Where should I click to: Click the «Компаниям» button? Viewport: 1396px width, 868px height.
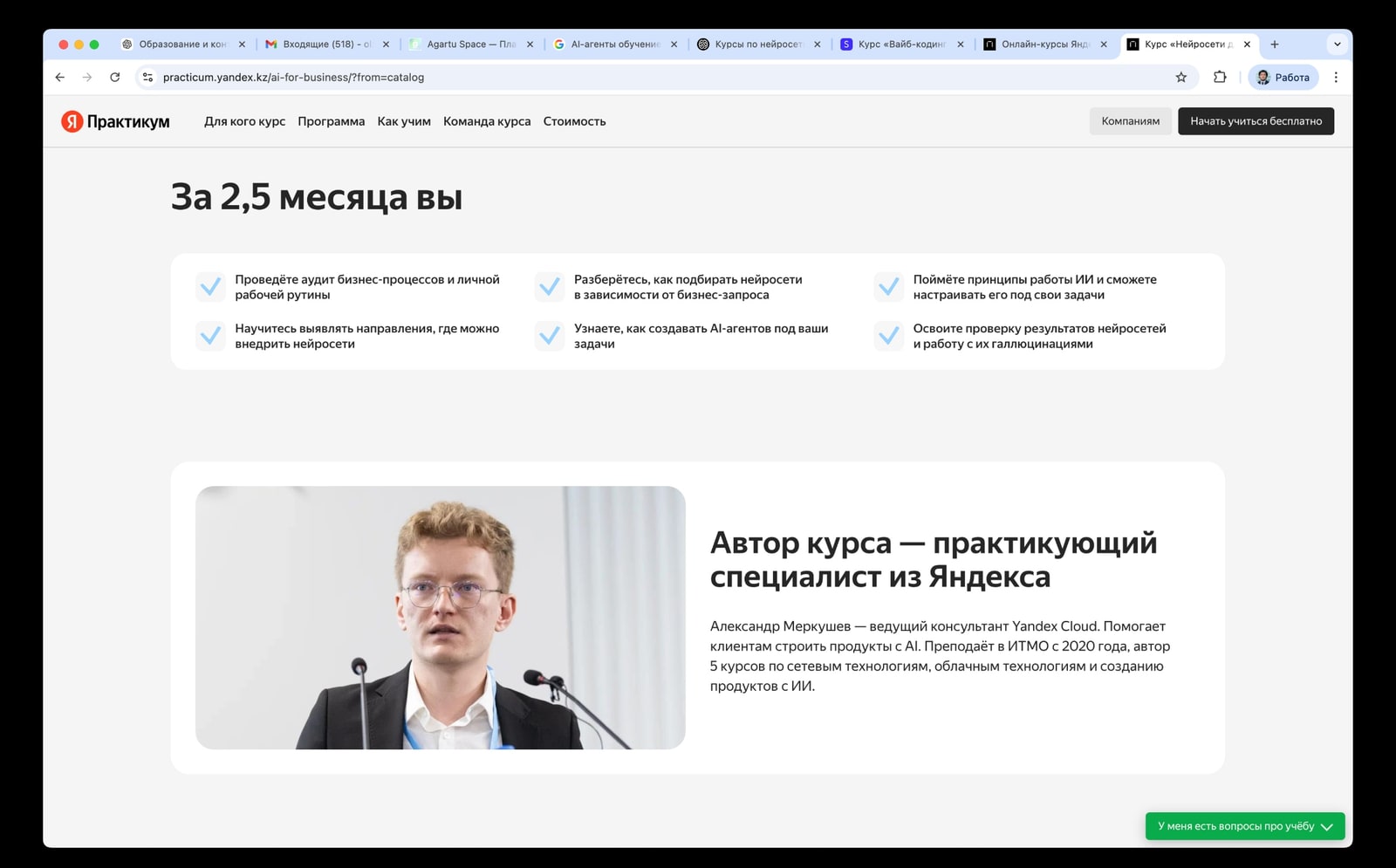coord(1130,121)
